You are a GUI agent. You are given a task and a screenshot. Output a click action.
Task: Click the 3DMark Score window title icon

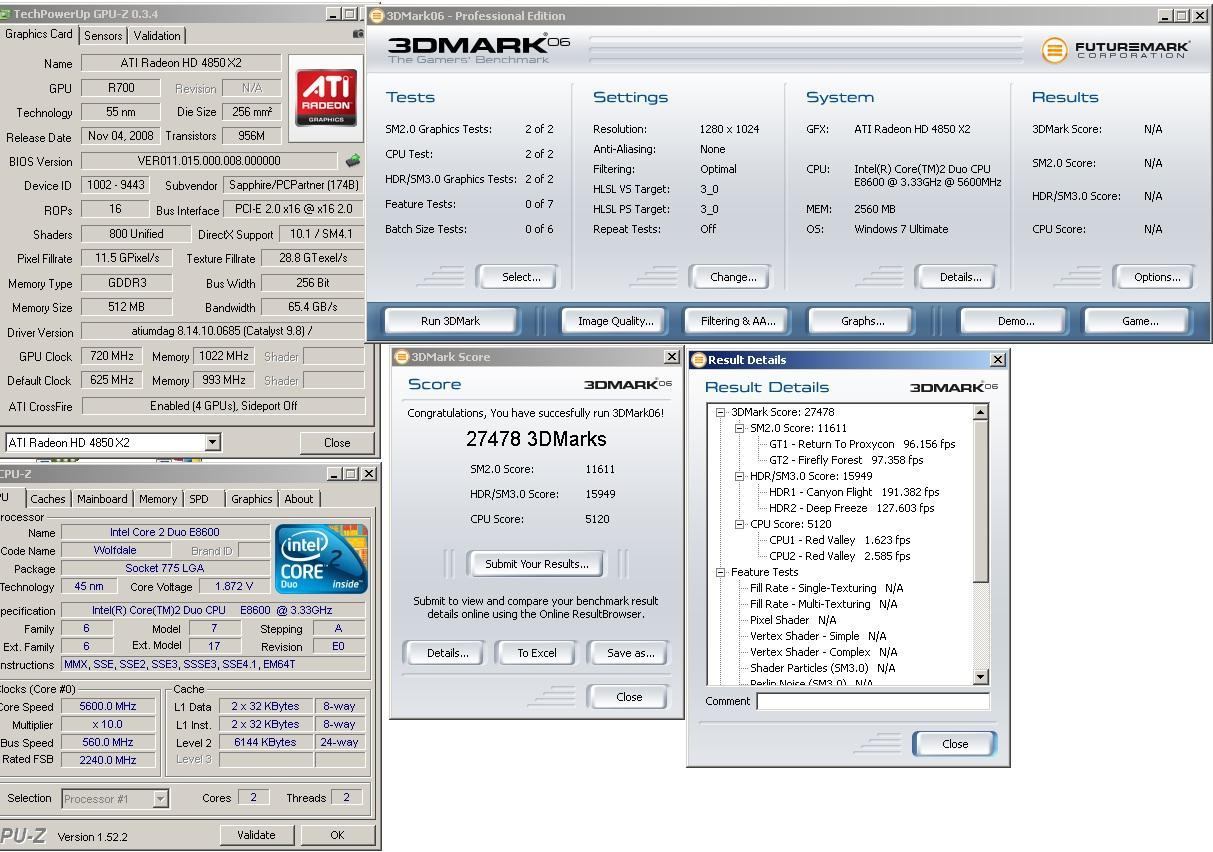click(x=401, y=357)
